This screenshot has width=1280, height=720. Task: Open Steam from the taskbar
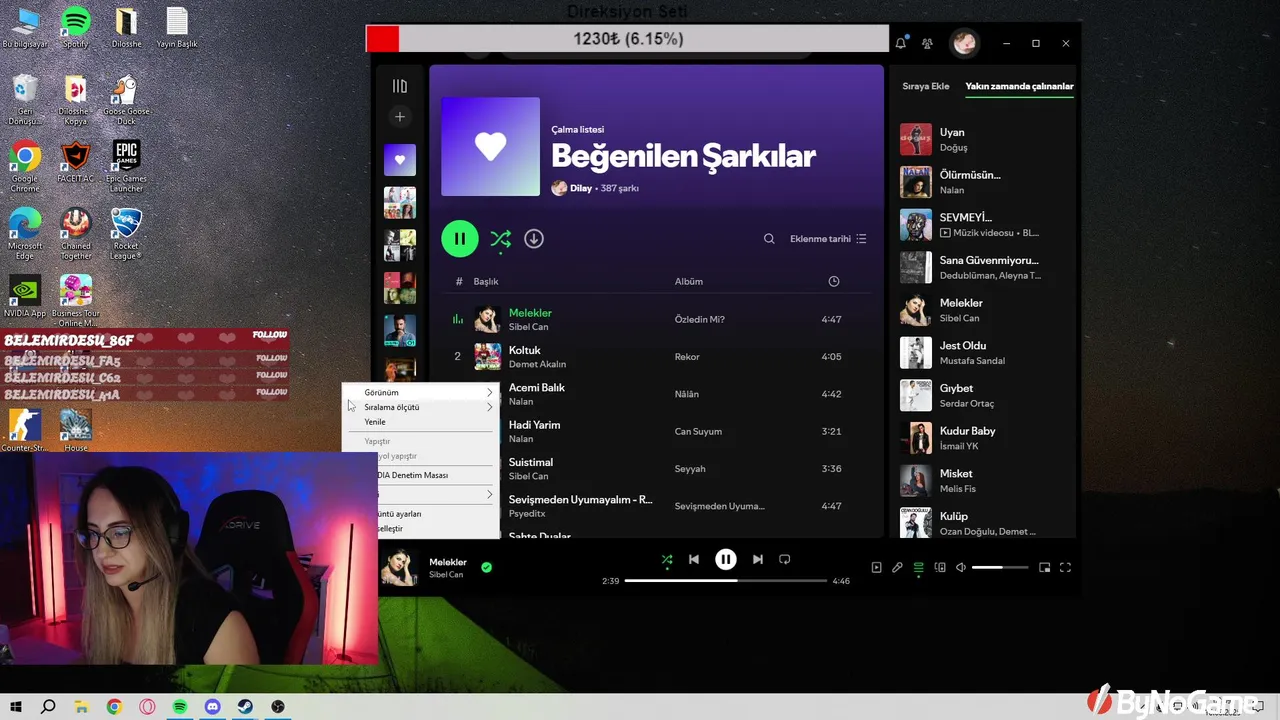tap(245, 707)
